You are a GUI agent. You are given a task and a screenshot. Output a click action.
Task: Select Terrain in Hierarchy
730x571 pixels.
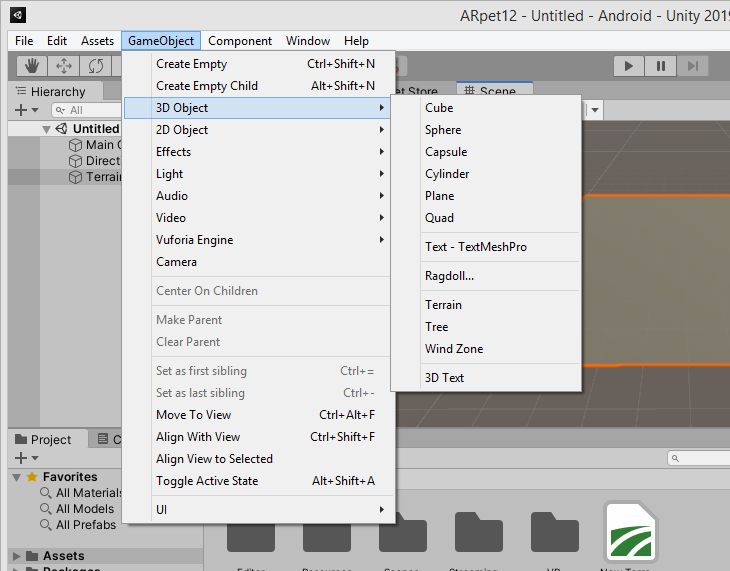tap(65, 177)
